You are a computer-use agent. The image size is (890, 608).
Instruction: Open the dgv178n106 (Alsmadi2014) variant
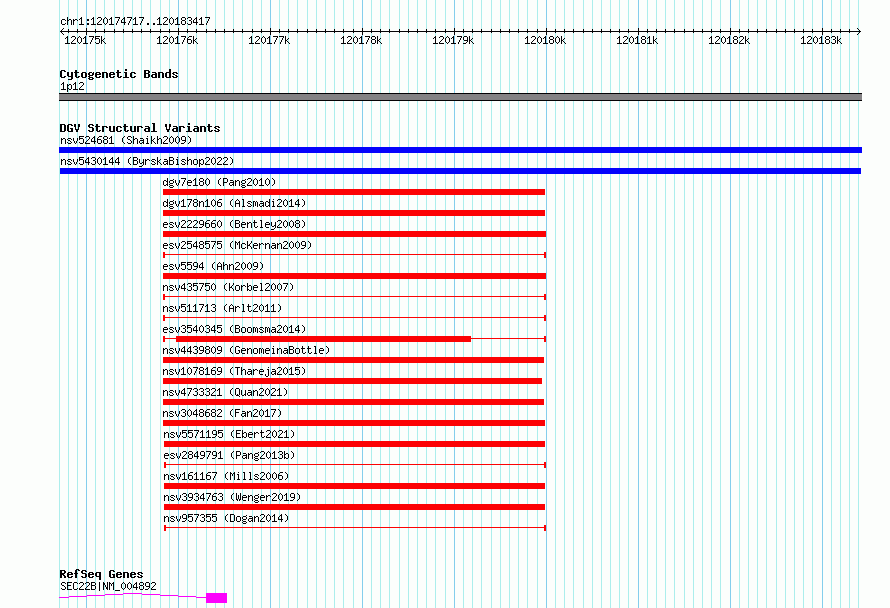pos(234,203)
